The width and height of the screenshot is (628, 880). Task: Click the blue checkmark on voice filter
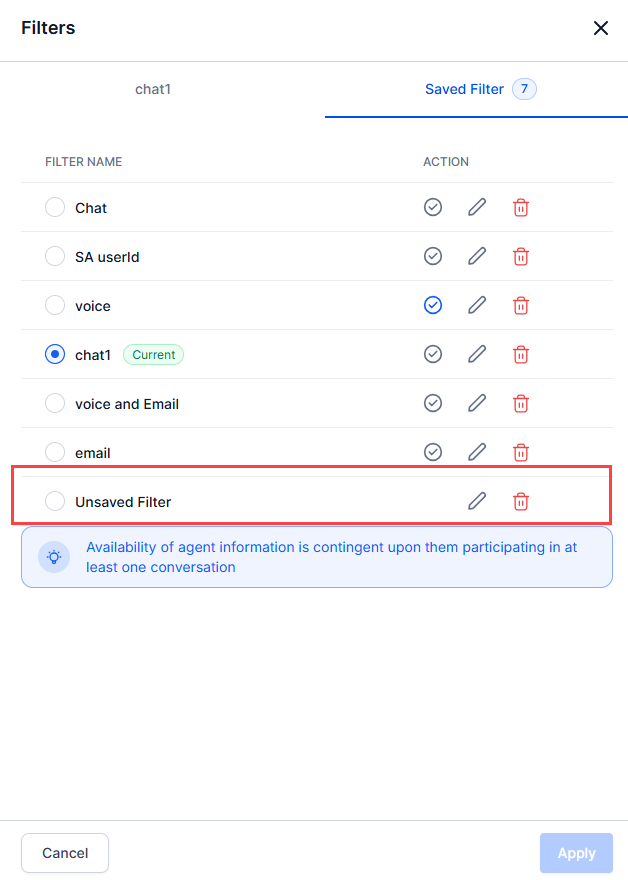pyautogui.click(x=433, y=305)
